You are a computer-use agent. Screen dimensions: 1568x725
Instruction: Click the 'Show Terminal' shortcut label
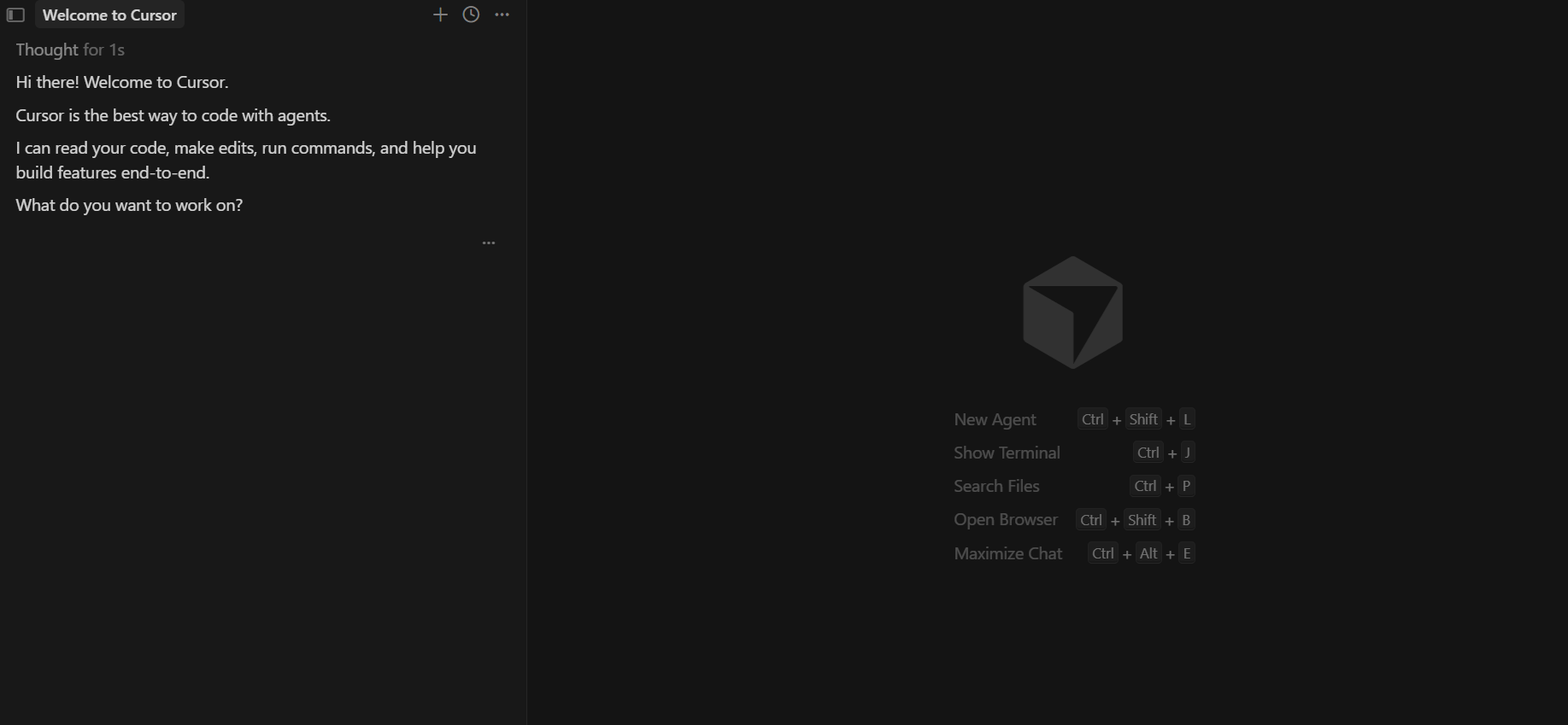tap(1007, 453)
